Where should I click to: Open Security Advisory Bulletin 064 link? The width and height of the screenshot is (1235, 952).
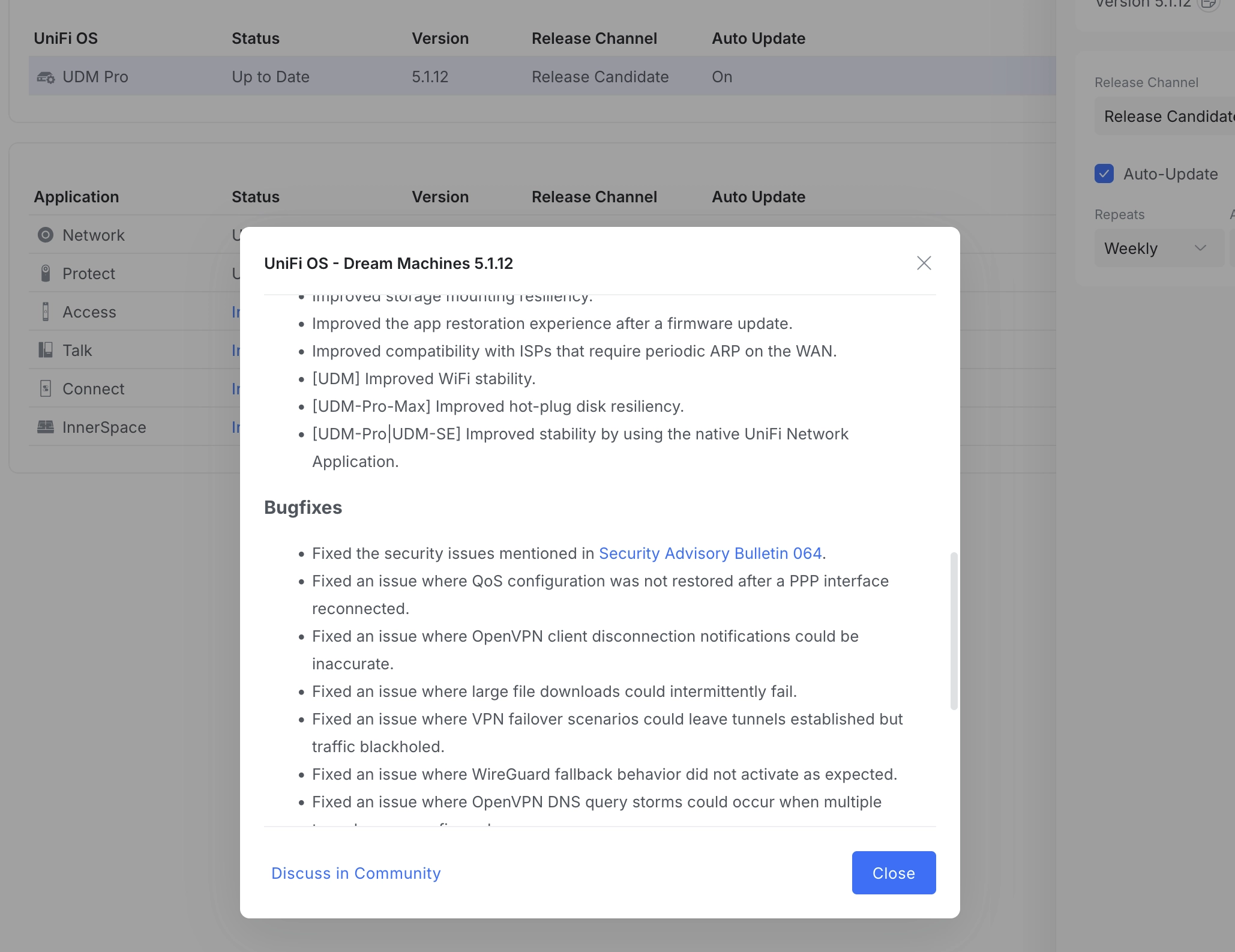tap(710, 553)
